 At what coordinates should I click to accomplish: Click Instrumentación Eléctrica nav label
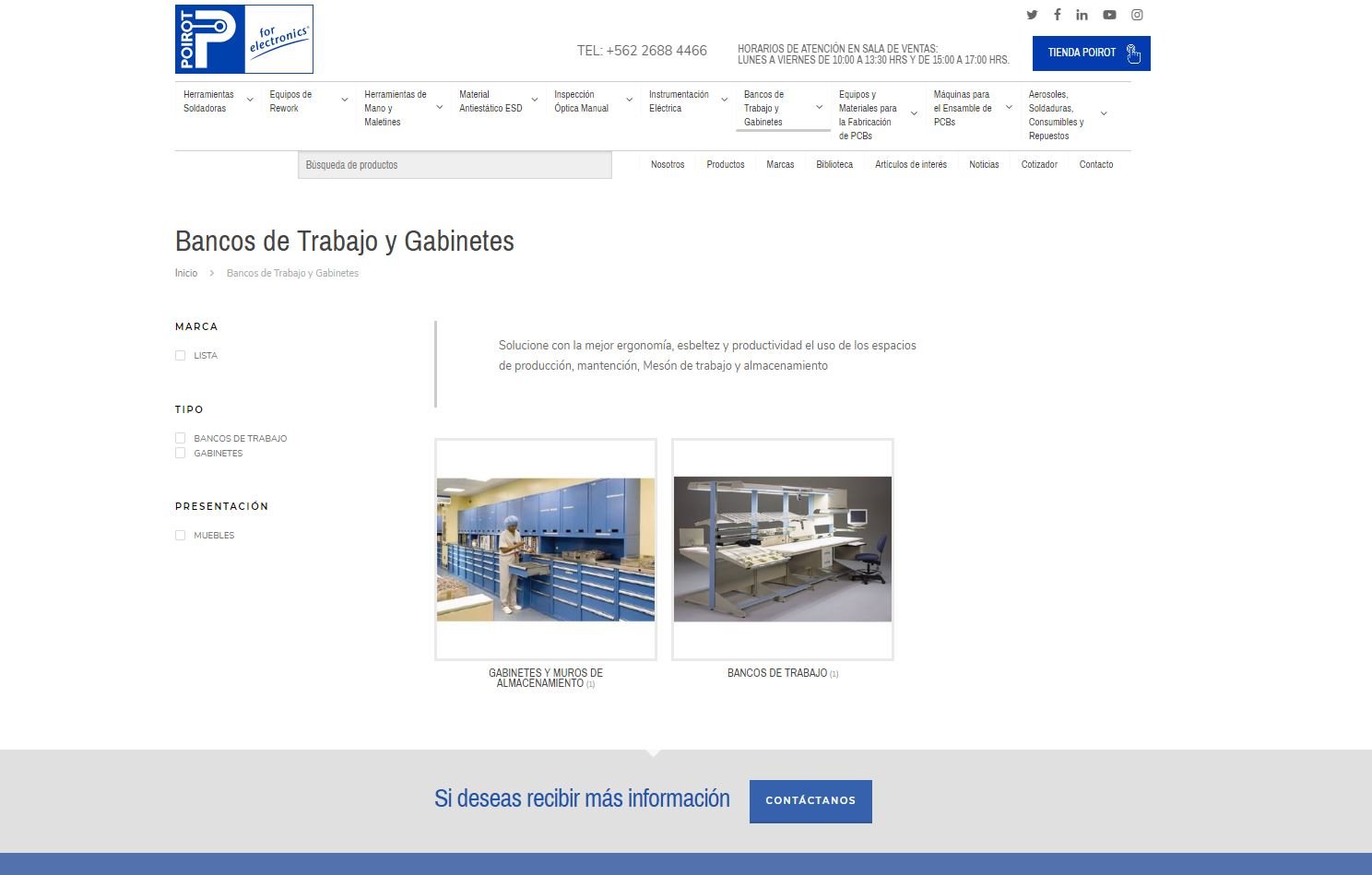(679, 101)
